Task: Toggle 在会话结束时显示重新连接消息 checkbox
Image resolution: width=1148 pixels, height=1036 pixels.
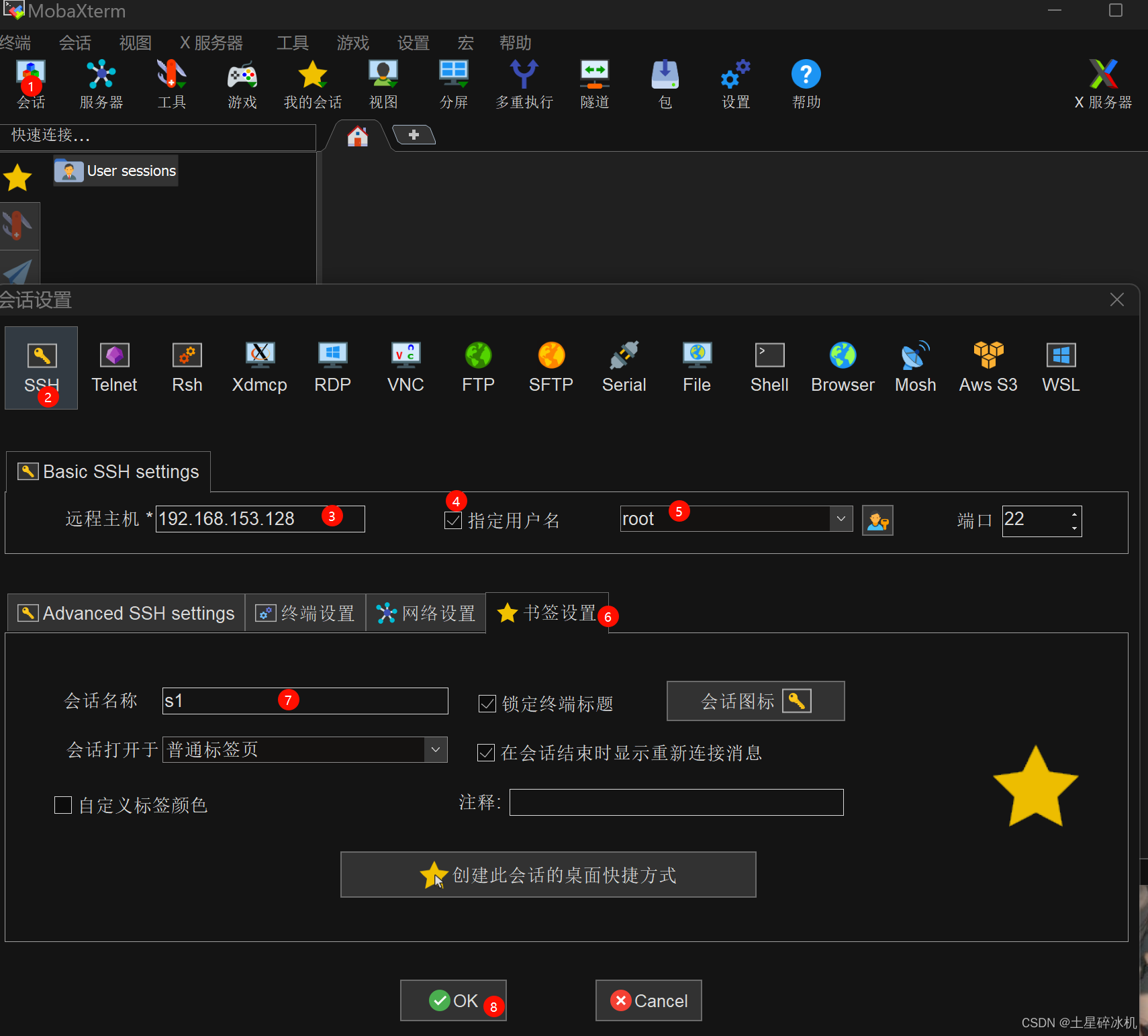Action: point(486,753)
